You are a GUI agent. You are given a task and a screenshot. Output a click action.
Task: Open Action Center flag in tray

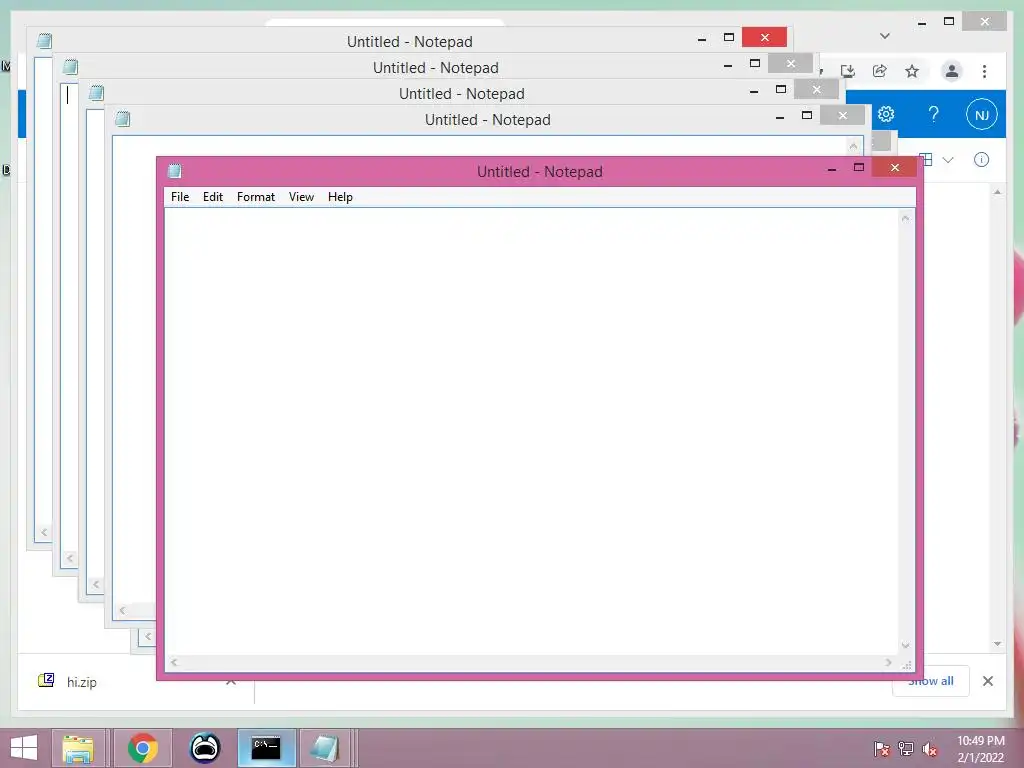pyautogui.click(x=882, y=749)
